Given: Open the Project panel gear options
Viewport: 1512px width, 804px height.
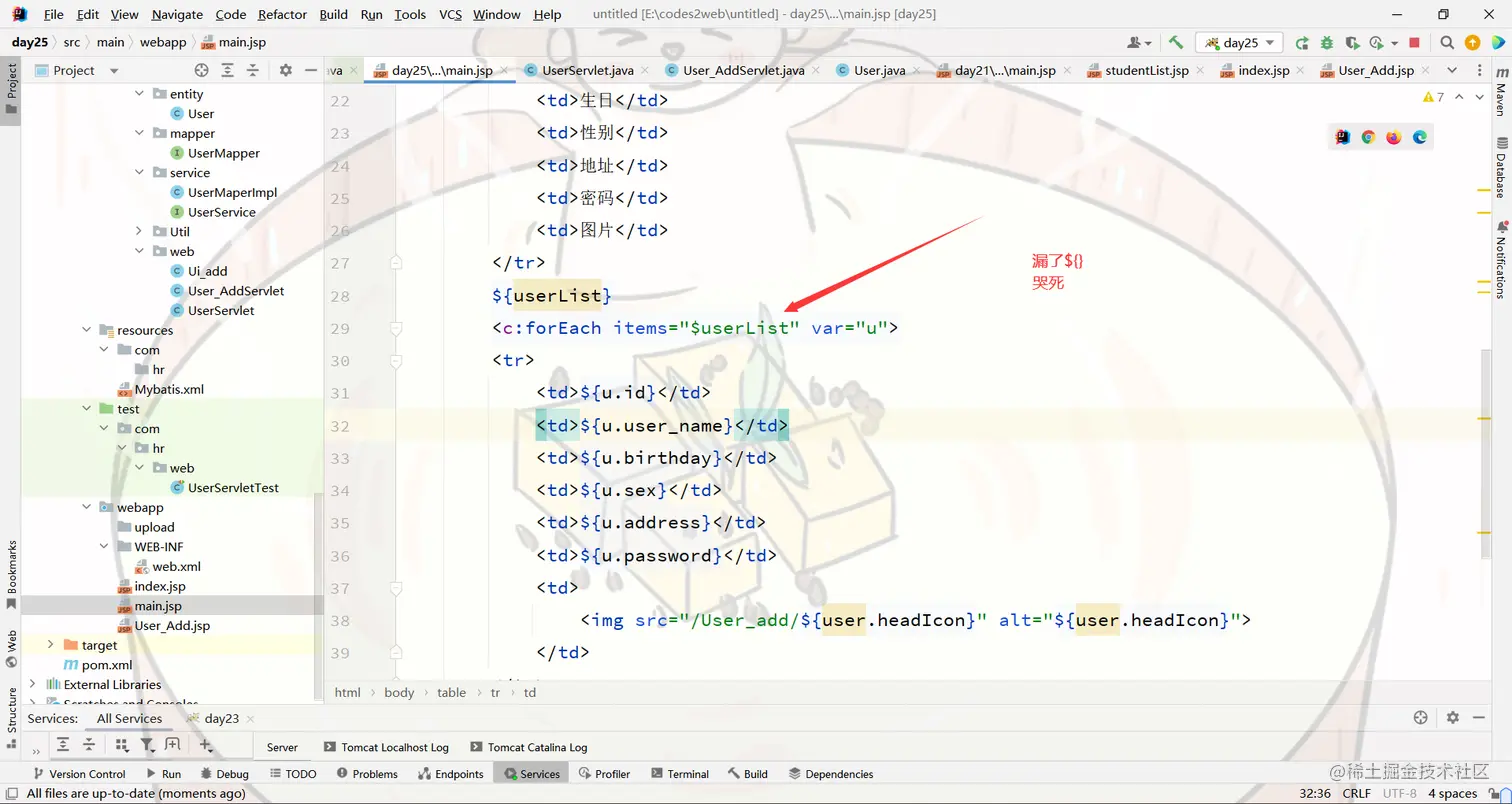Looking at the screenshot, I should pos(286,70).
